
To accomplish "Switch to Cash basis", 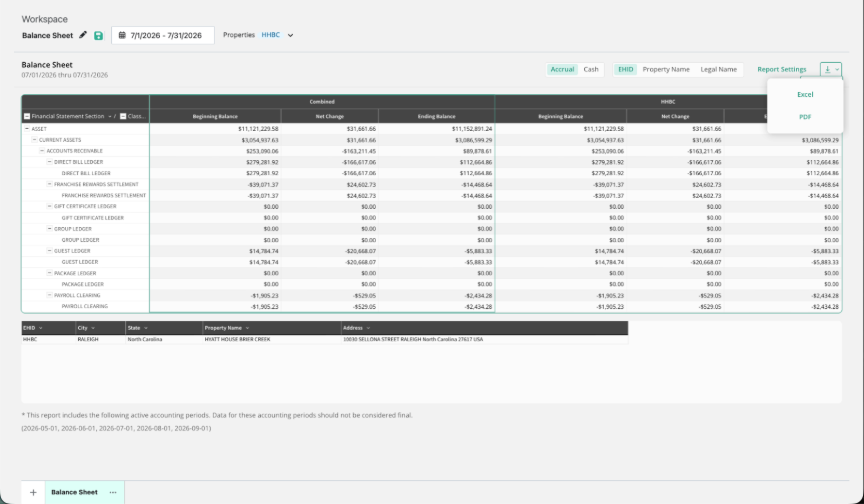I will click(591, 69).
